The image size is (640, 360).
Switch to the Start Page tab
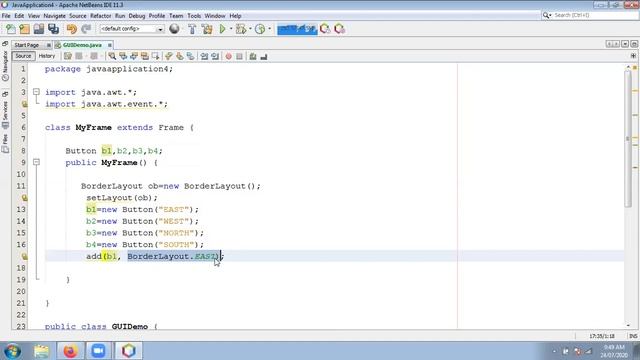[27, 45]
